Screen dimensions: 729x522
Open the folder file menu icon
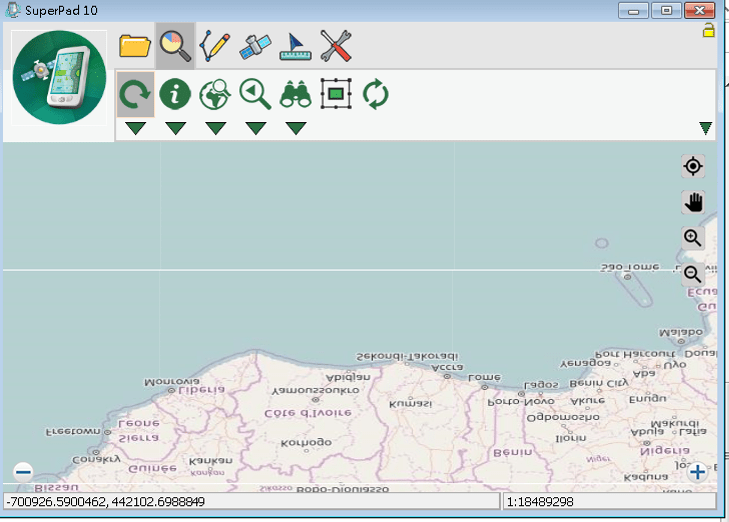[135, 46]
